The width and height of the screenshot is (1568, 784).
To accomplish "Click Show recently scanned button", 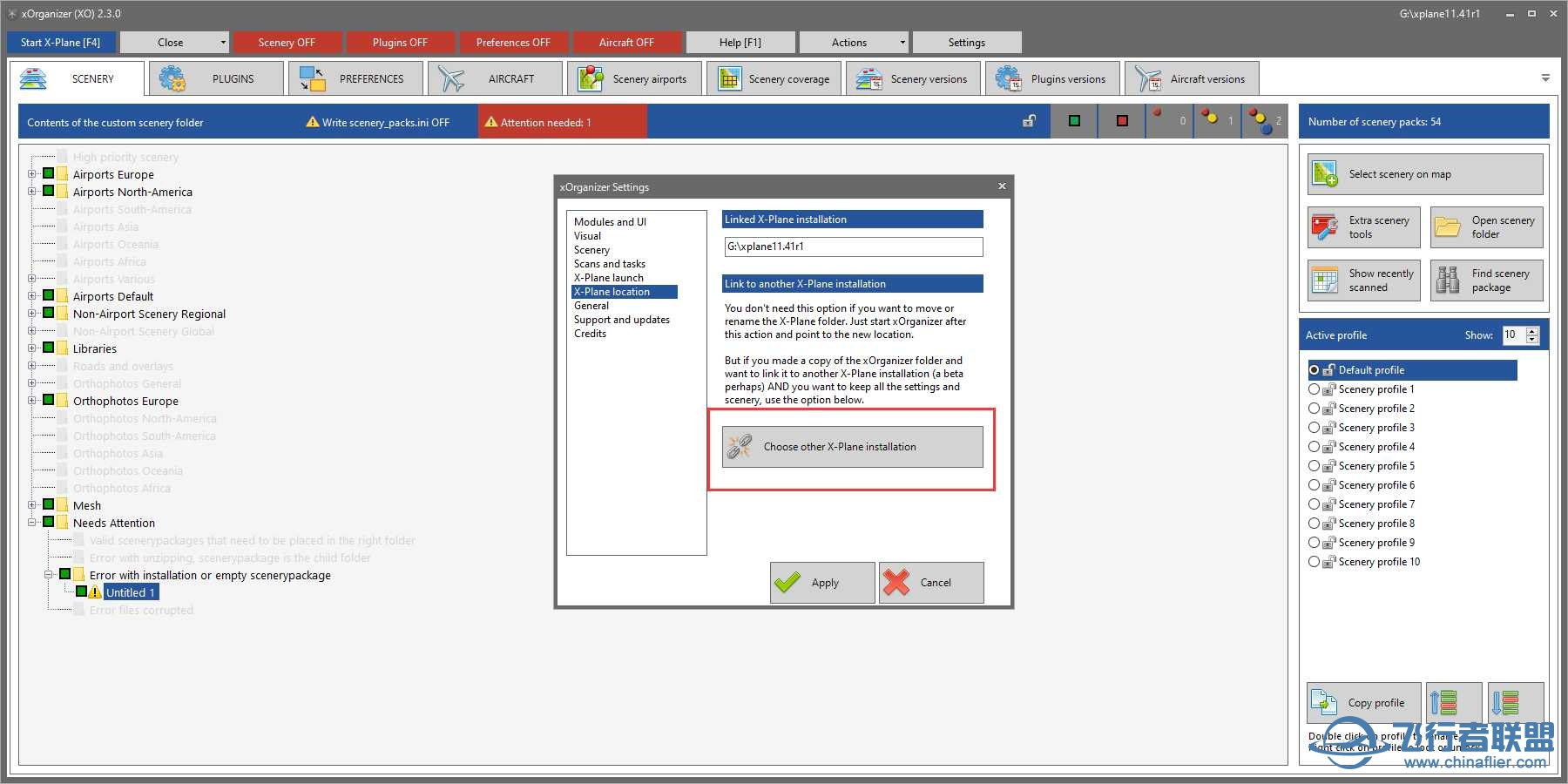I will point(1364,280).
